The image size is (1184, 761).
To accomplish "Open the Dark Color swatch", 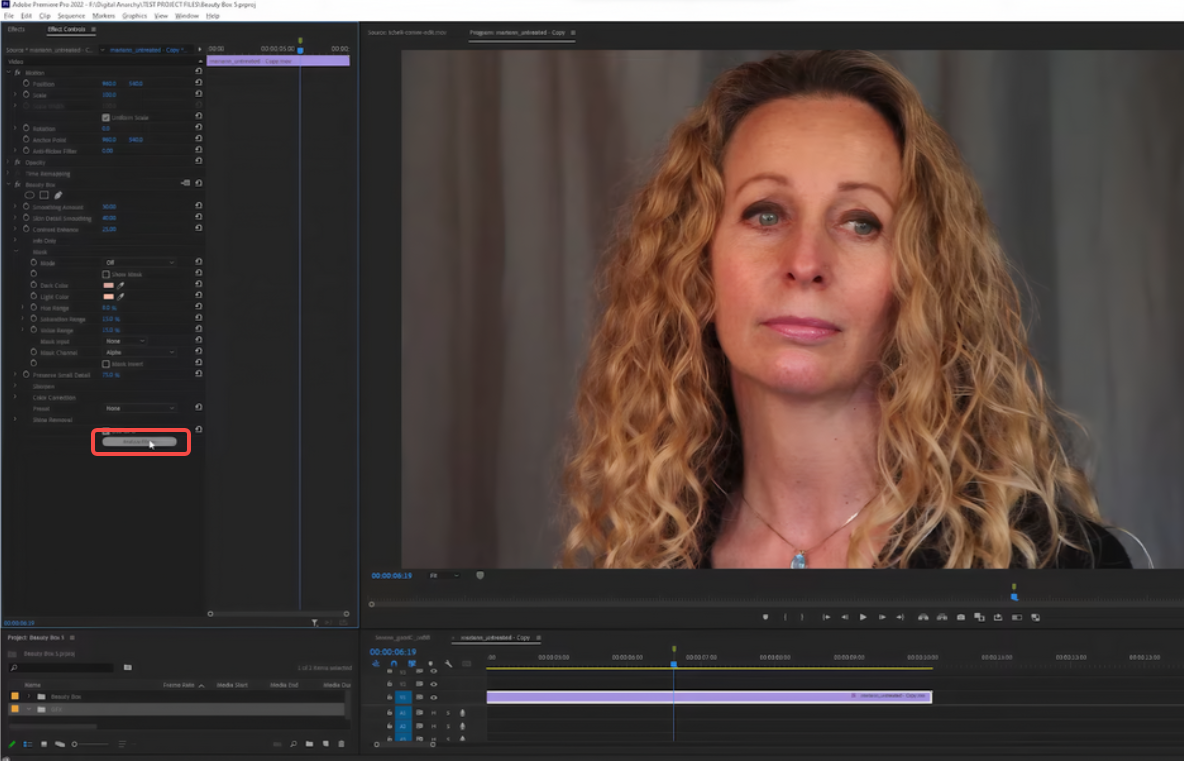I will [109, 285].
